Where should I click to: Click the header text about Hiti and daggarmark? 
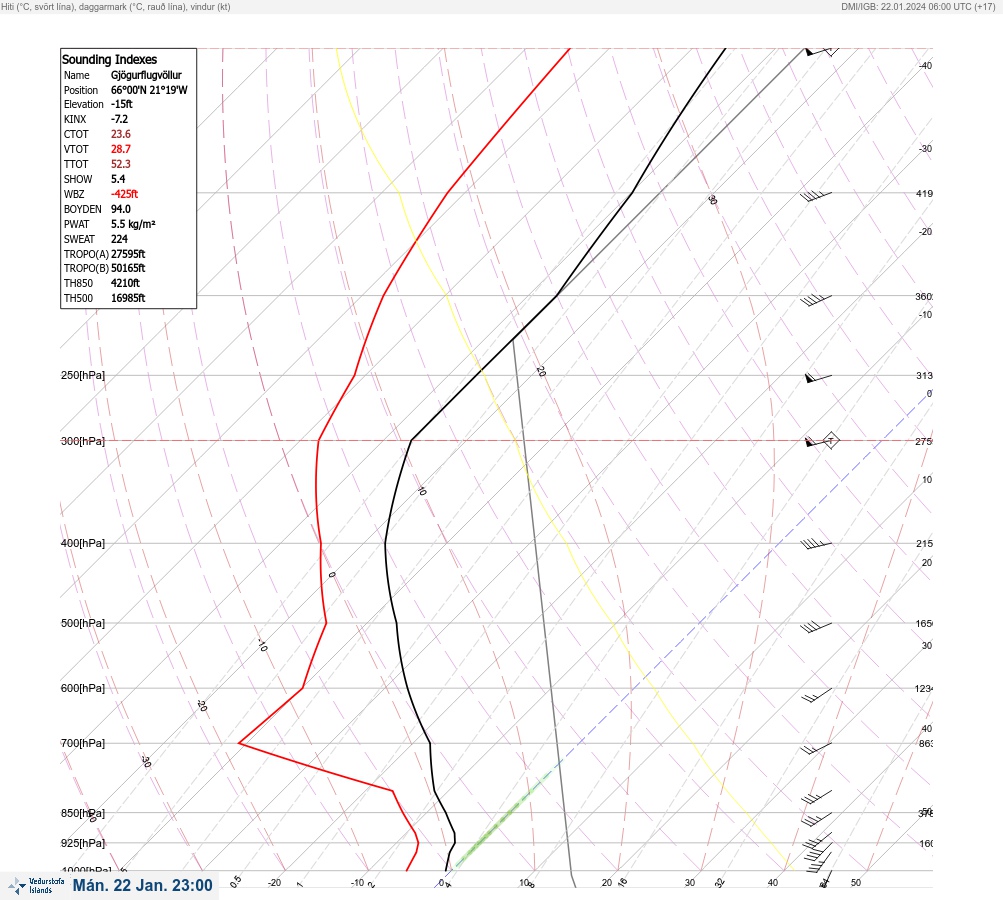point(116,6)
